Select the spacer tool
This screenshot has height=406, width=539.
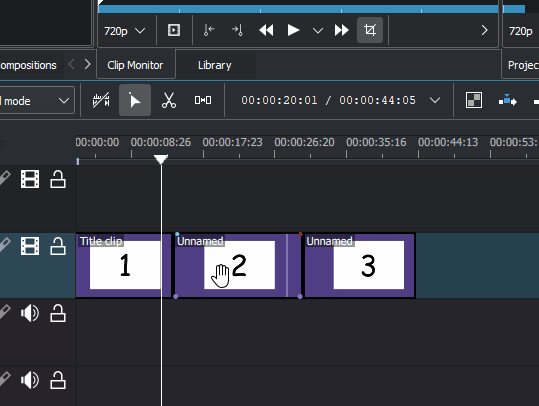click(203, 100)
